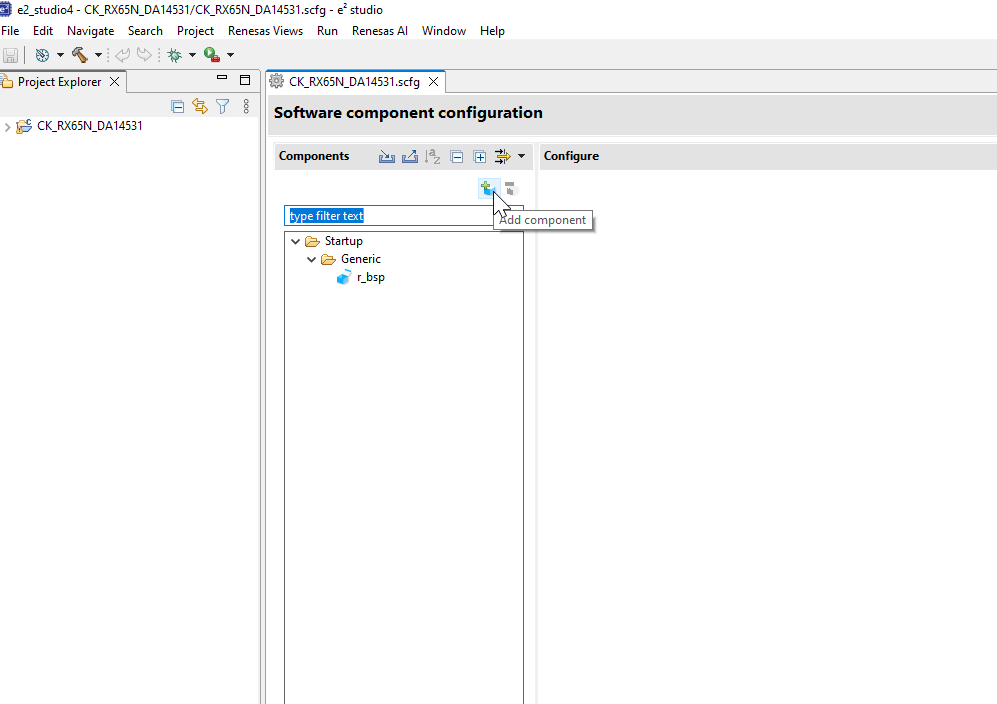Viewport: 997px width, 704px height.
Task: Click the Configure panel heading
Action: point(571,156)
